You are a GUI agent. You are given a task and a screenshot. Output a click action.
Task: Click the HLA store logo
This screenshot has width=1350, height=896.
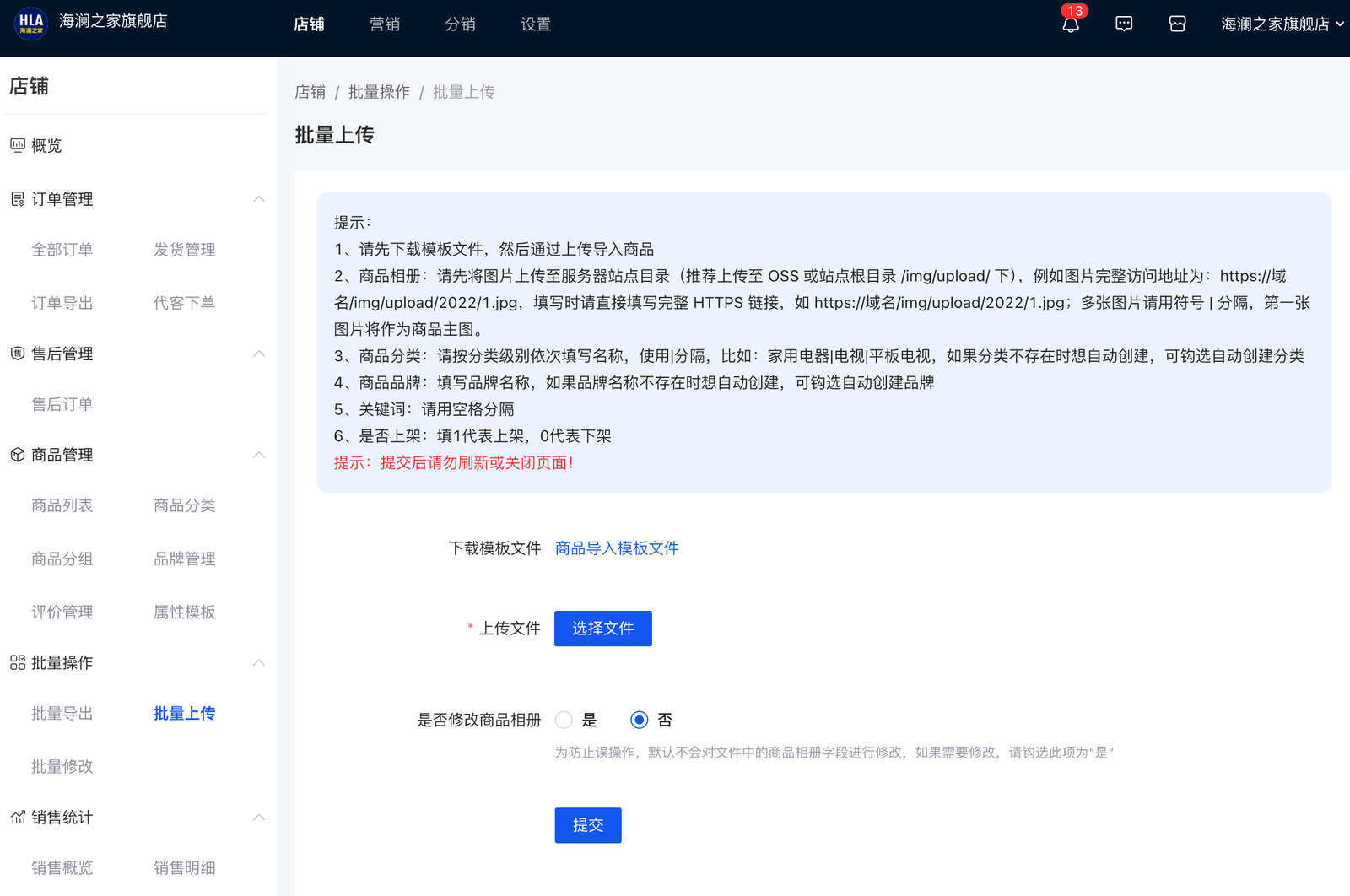point(31,23)
